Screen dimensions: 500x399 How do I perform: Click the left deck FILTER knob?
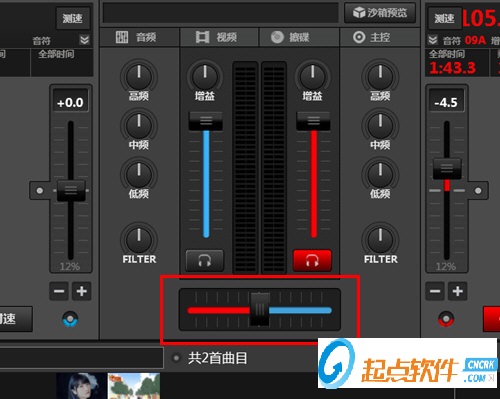[139, 239]
